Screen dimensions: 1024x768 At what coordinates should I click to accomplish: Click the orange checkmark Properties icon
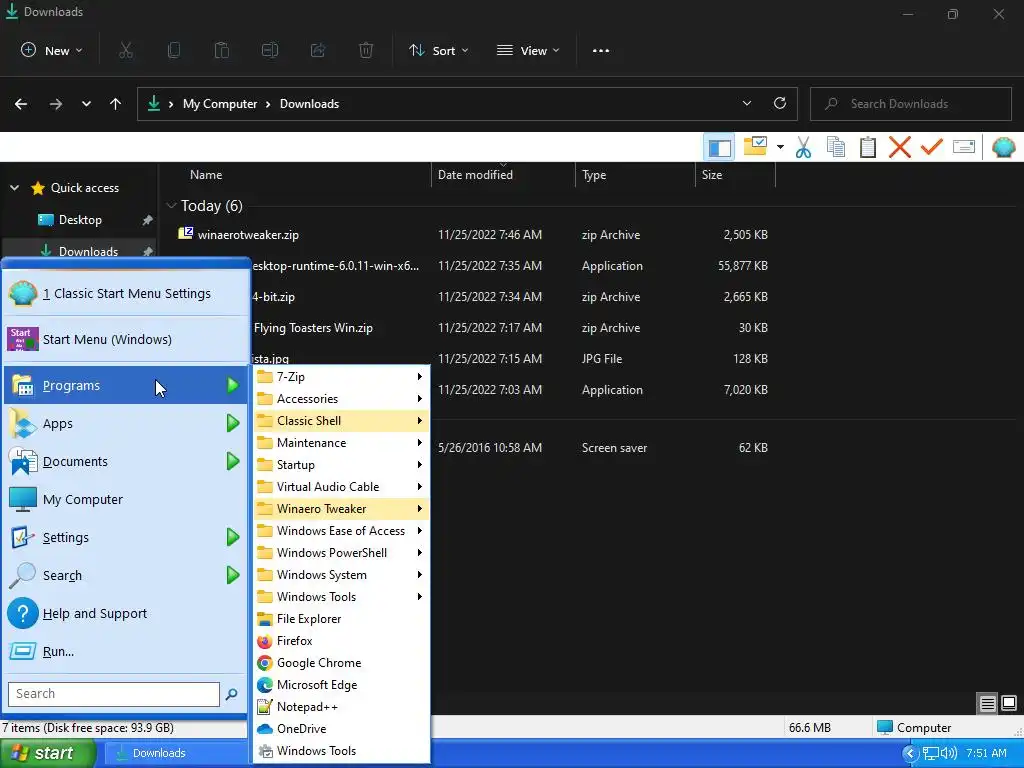pyautogui.click(x=931, y=148)
